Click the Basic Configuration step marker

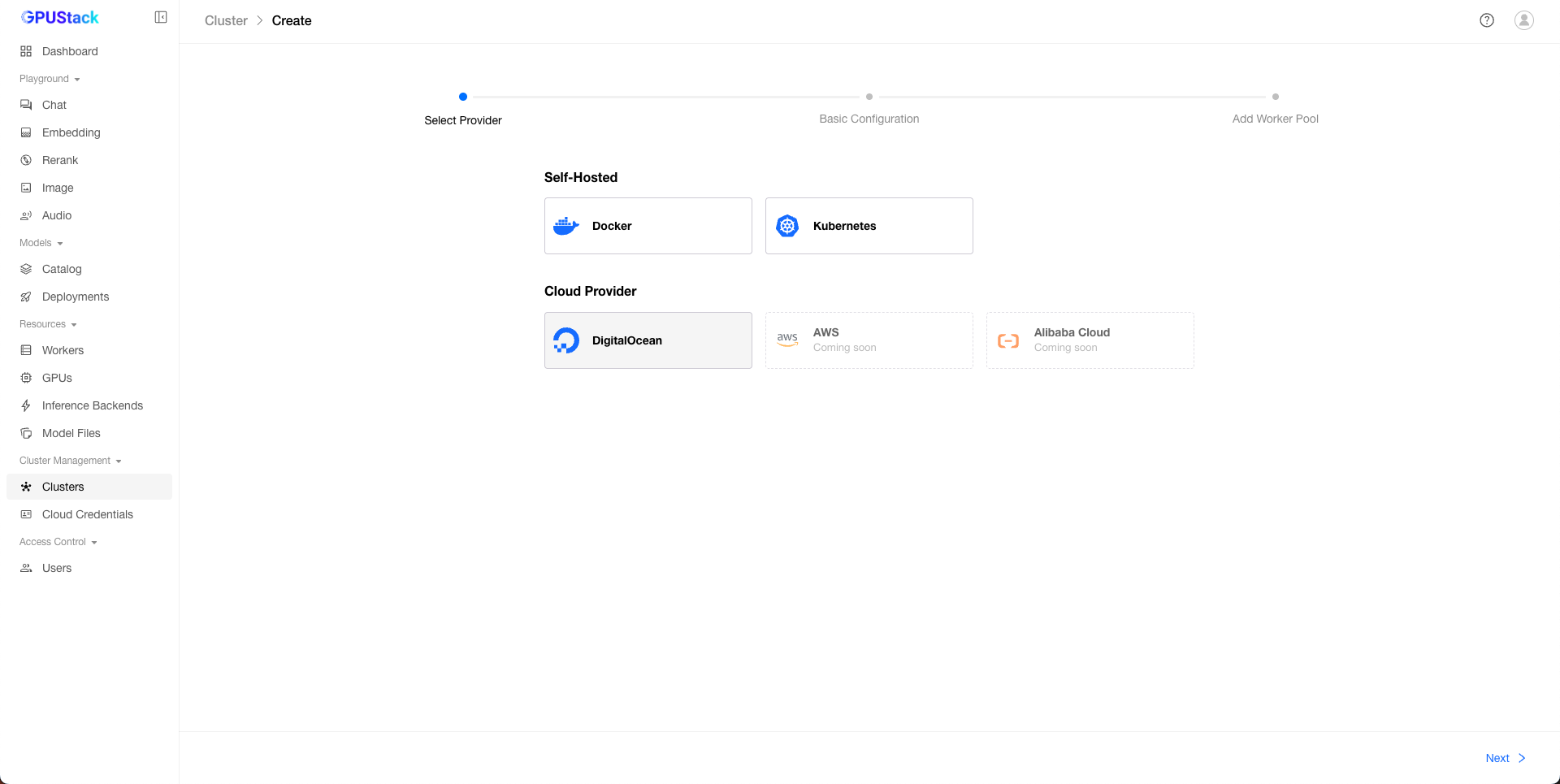point(869,97)
